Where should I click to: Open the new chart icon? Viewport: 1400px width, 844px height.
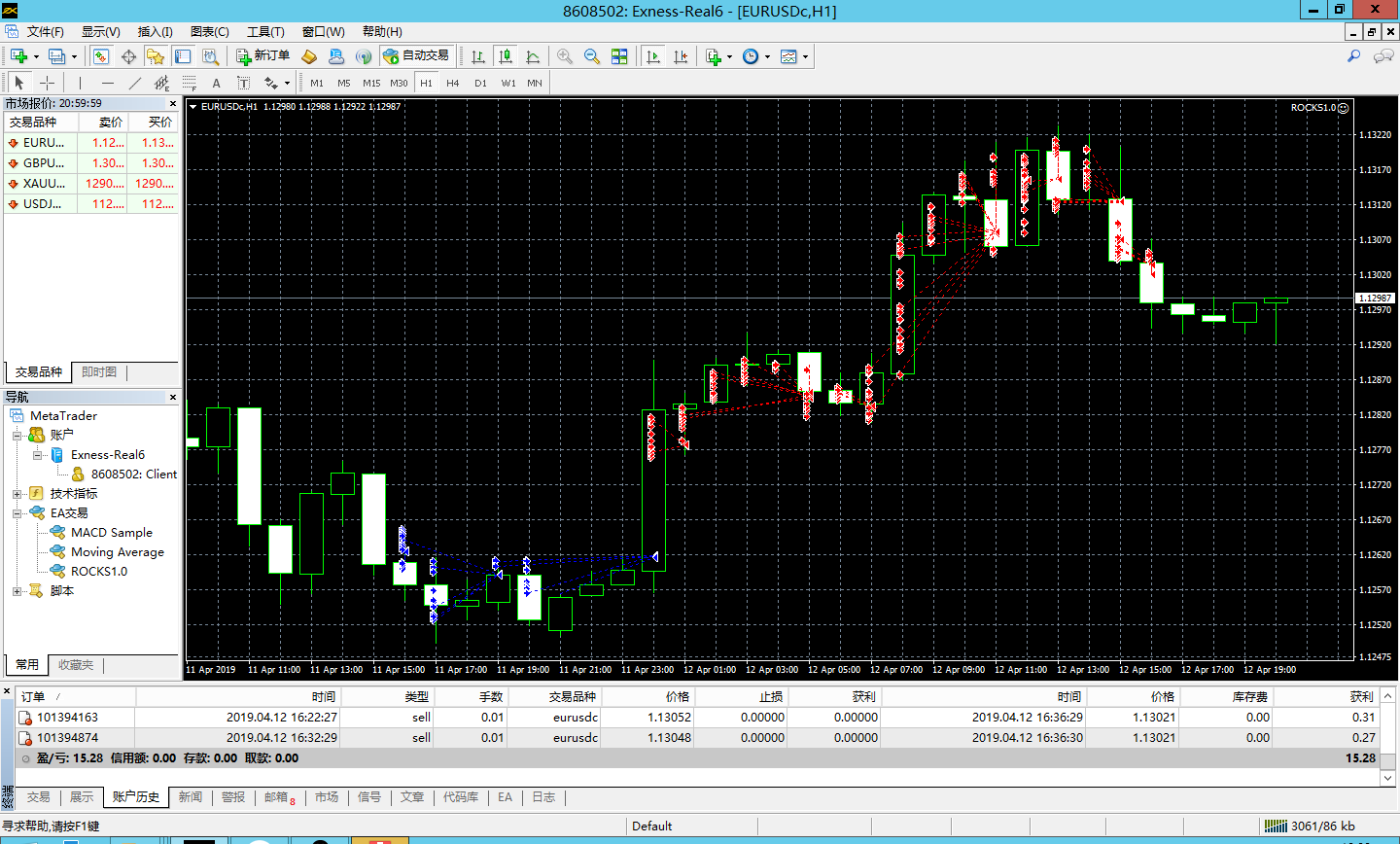click(19, 56)
